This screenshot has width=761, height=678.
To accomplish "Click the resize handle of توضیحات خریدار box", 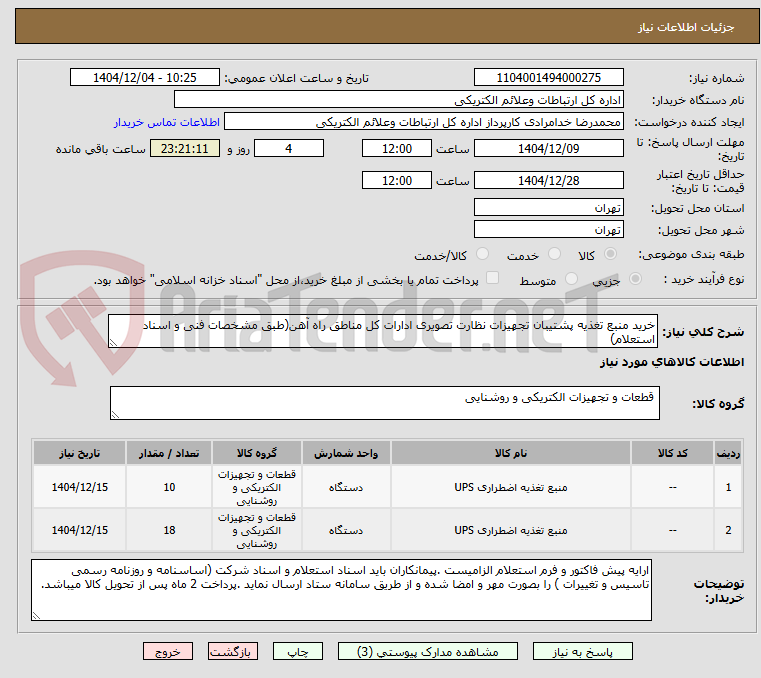I will click(x=36, y=615).
